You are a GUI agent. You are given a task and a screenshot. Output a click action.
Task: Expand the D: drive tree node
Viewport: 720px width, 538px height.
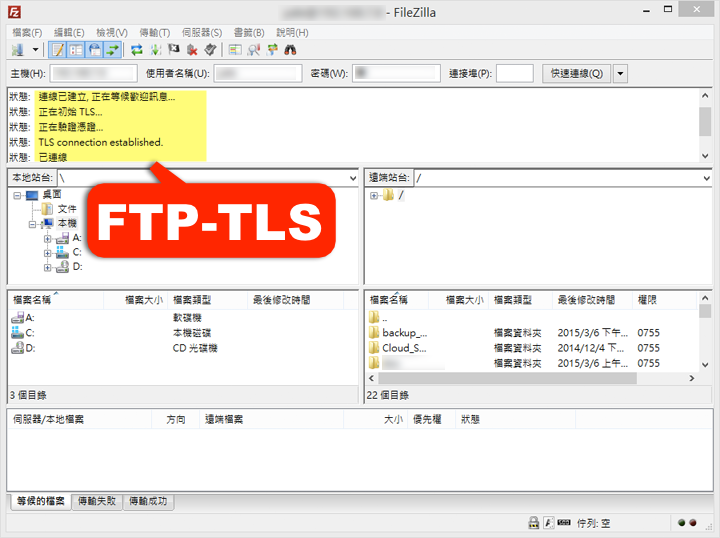pos(47,268)
